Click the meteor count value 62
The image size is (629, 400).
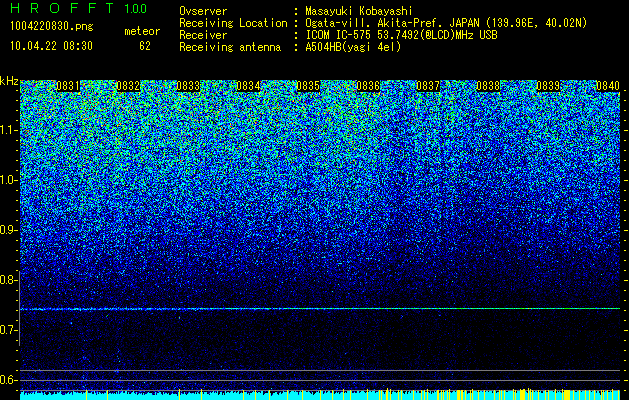145,46
